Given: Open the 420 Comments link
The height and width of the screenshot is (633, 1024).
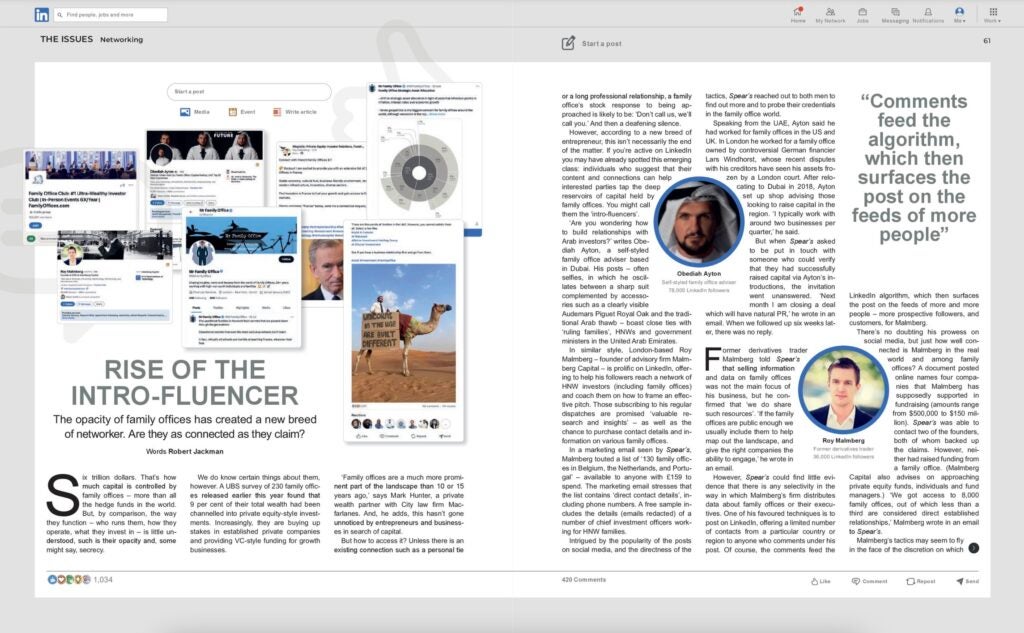Looking at the screenshot, I should pos(584,579).
